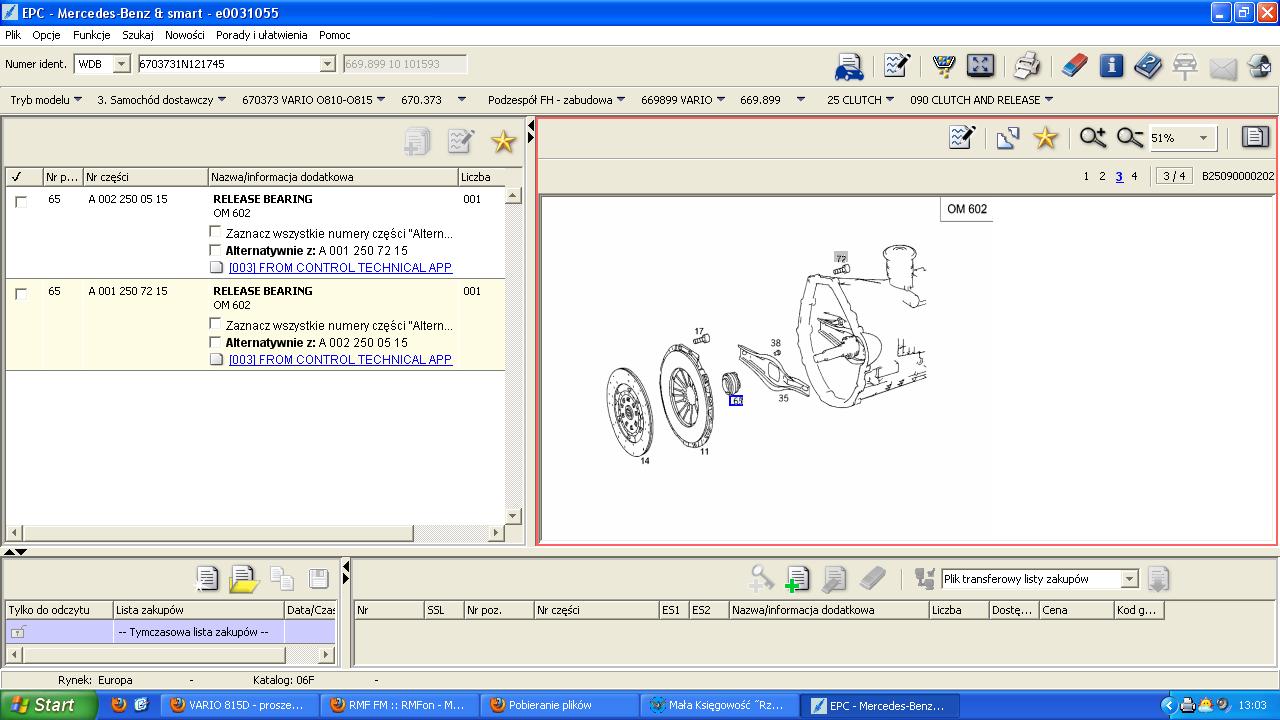1280x720 pixels.
Task: Click the envelope mail icon
Action: (x=1223, y=68)
